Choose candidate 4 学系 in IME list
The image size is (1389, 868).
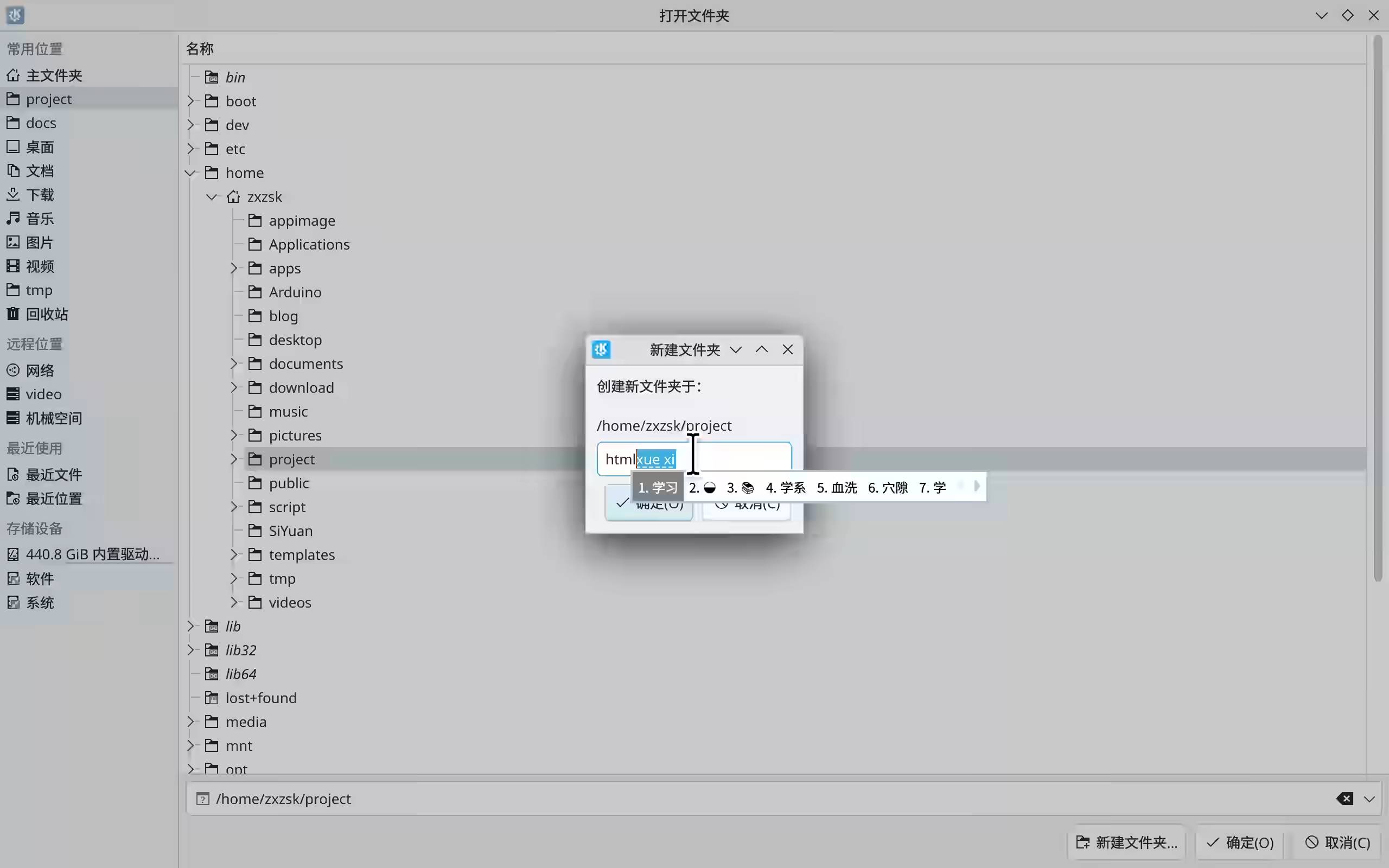[785, 488]
